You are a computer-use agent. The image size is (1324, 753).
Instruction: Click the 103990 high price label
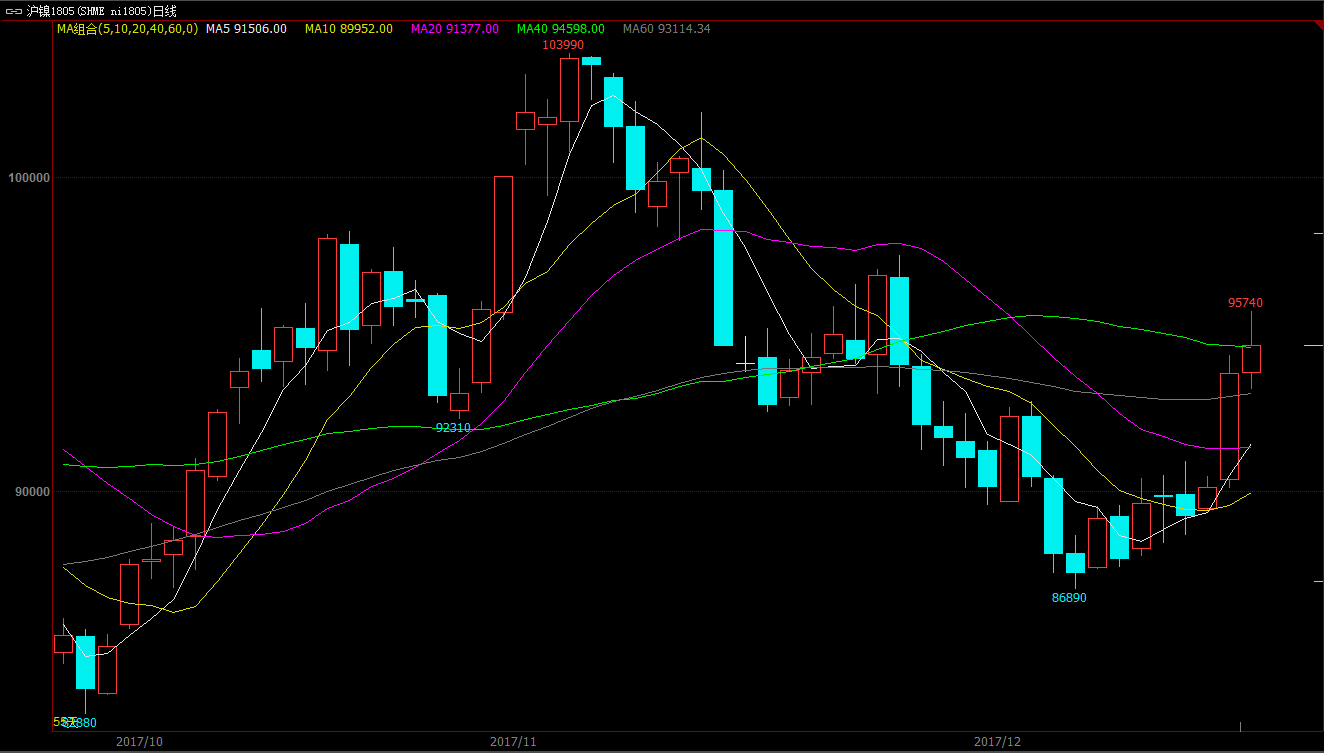(x=563, y=45)
